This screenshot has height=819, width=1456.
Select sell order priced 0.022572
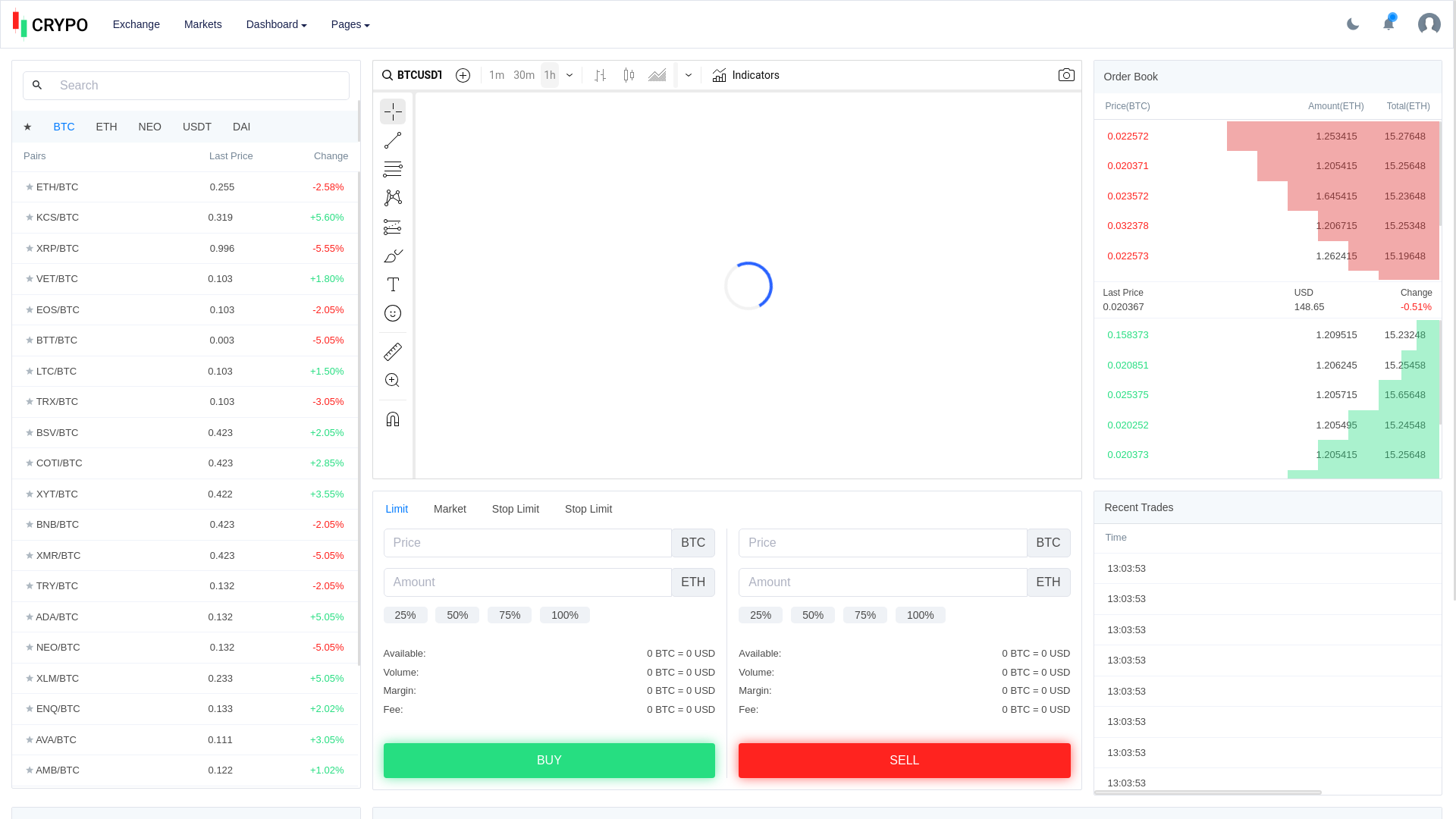point(1267,136)
